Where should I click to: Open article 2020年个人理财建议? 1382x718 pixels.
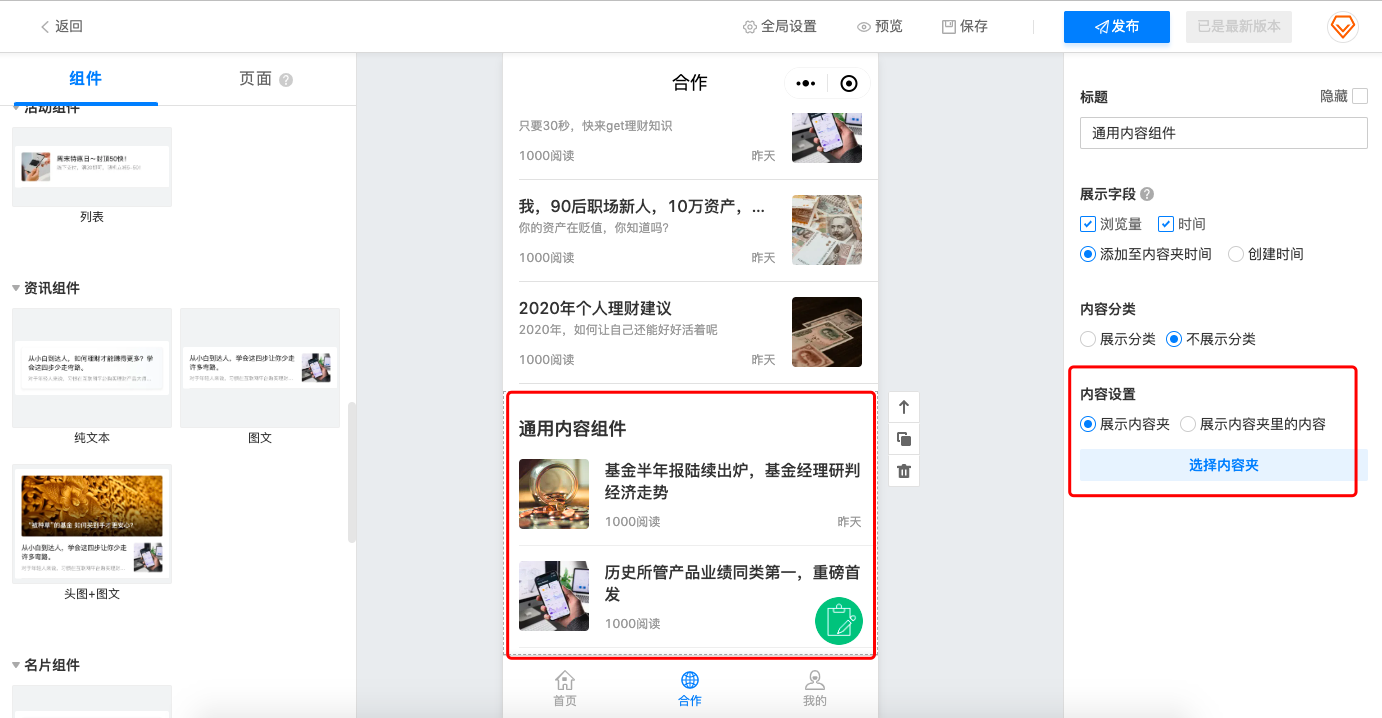coord(595,308)
